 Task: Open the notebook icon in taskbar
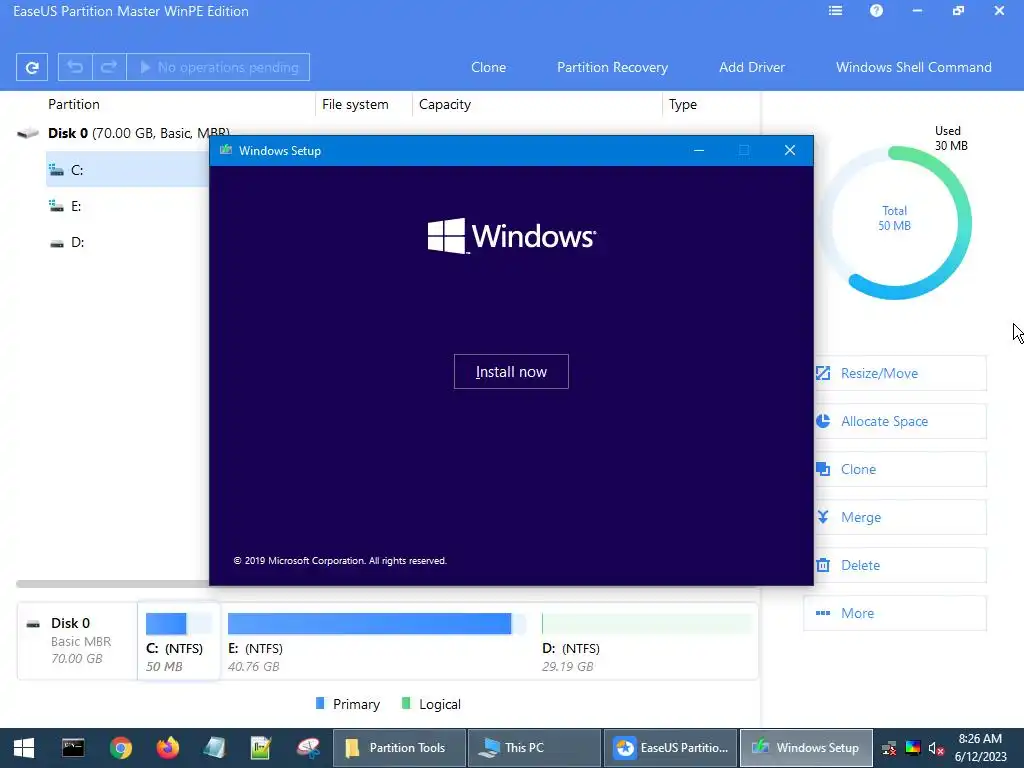pos(214,748)
